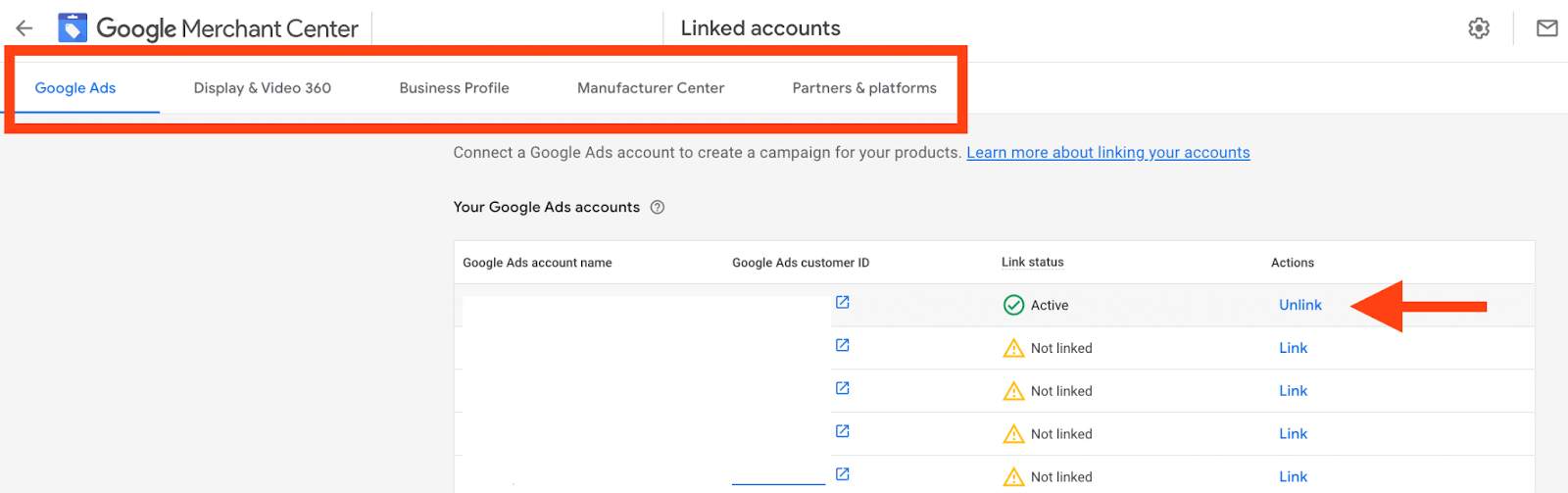Go to Partners & platforms tab
Viewport: 1568px width, 493px height.
864,88
